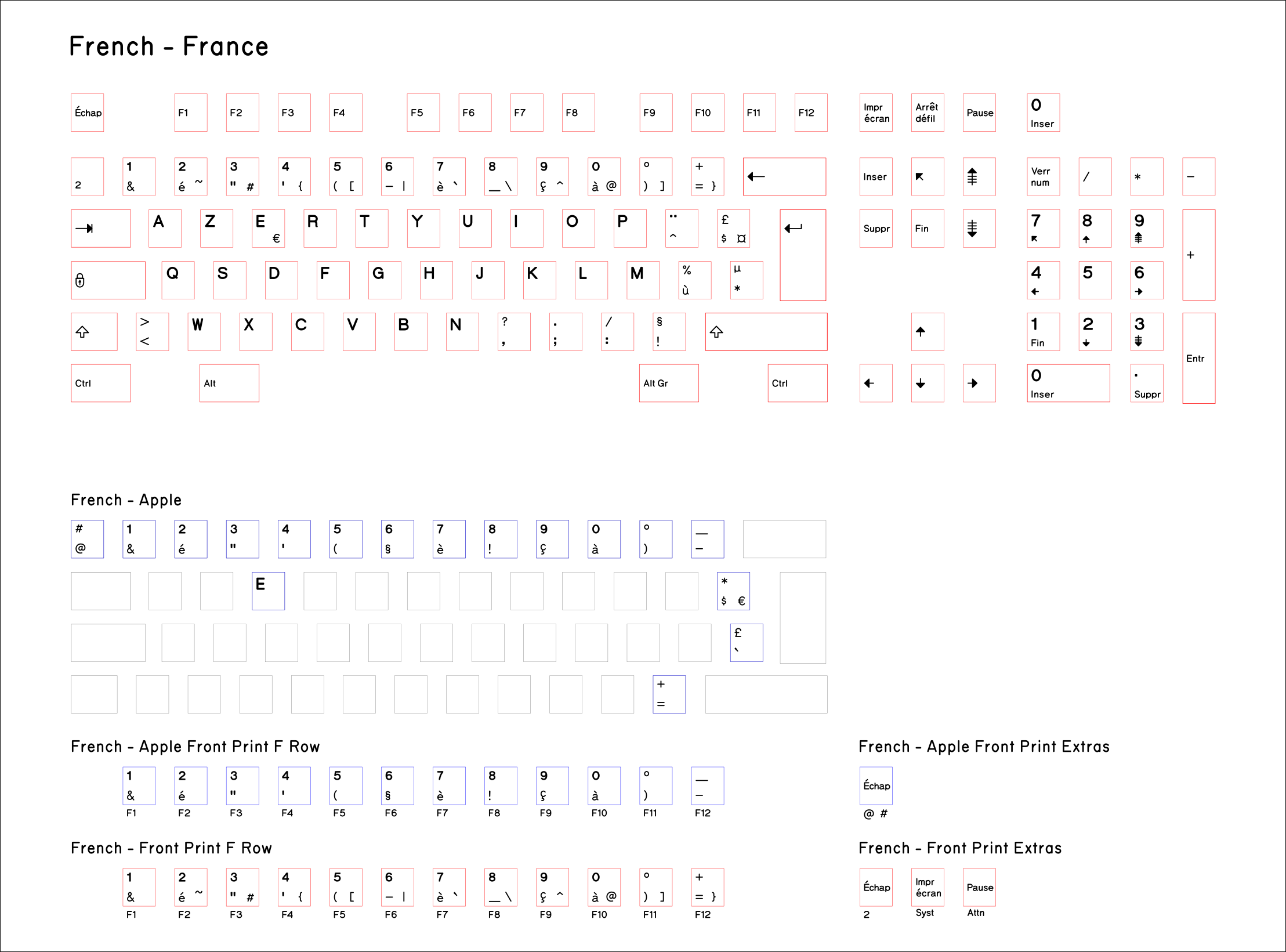The height and width of the screenshot is (952, 1286).
Task: Click the £ $ ¤ key
Action: click(x=733, y=229)
